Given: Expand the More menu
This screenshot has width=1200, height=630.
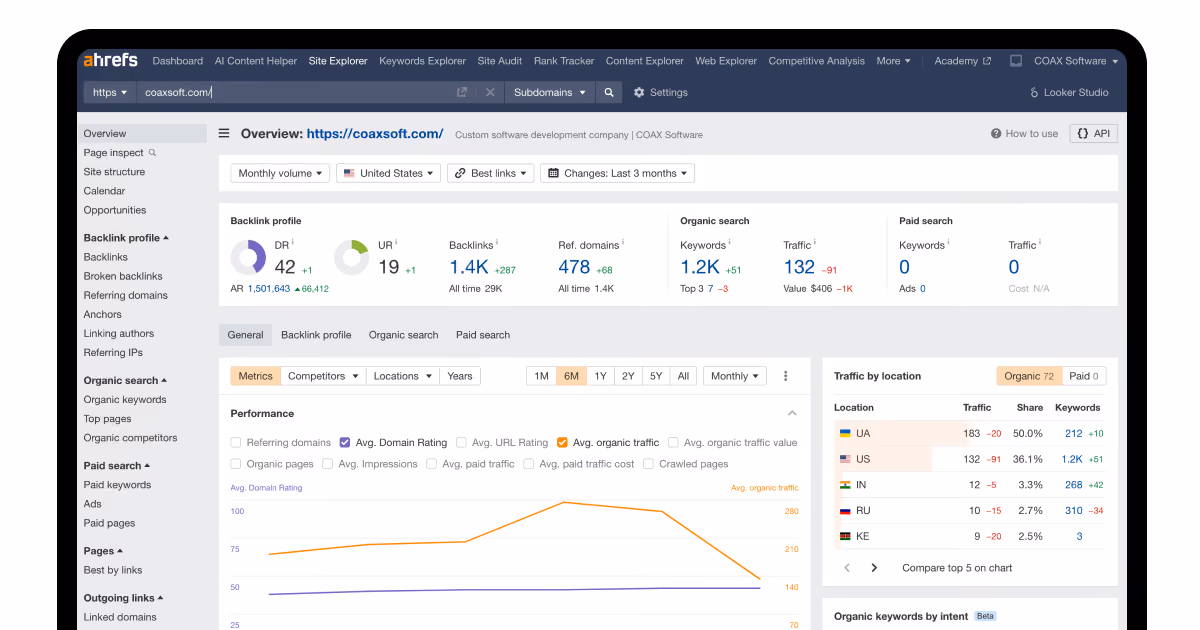Looking at the screenshot, I should [x=894, y=61].
